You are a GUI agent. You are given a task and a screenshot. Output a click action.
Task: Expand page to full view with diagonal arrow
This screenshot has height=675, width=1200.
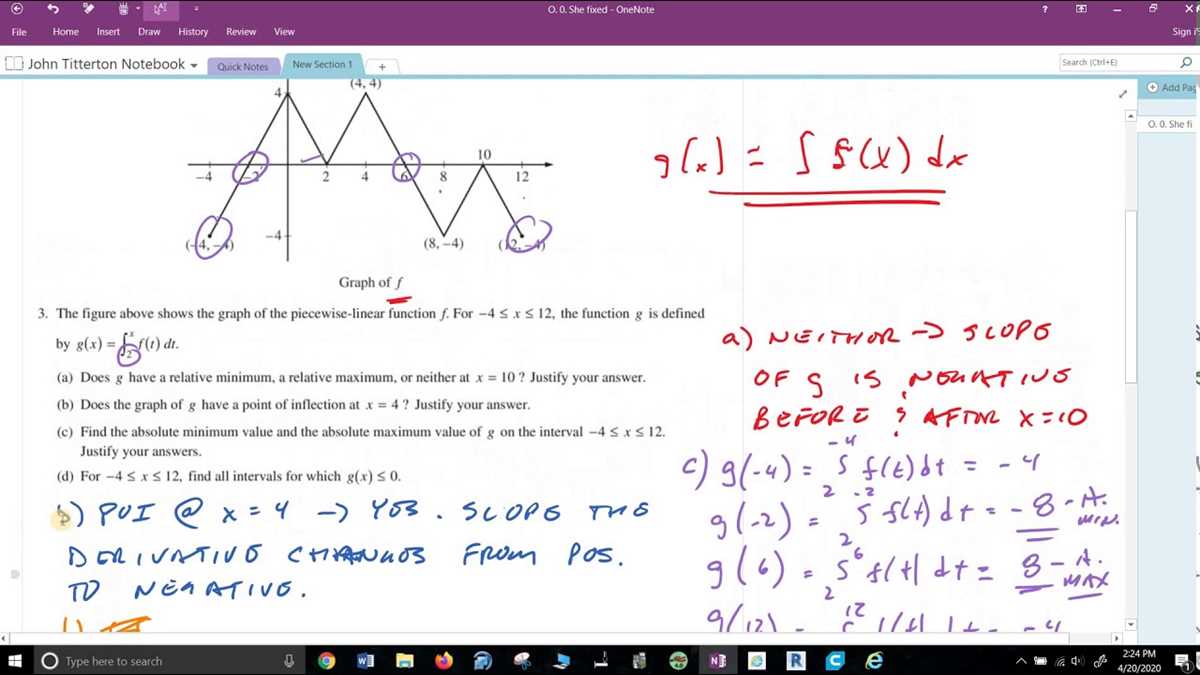[1123, 94]
